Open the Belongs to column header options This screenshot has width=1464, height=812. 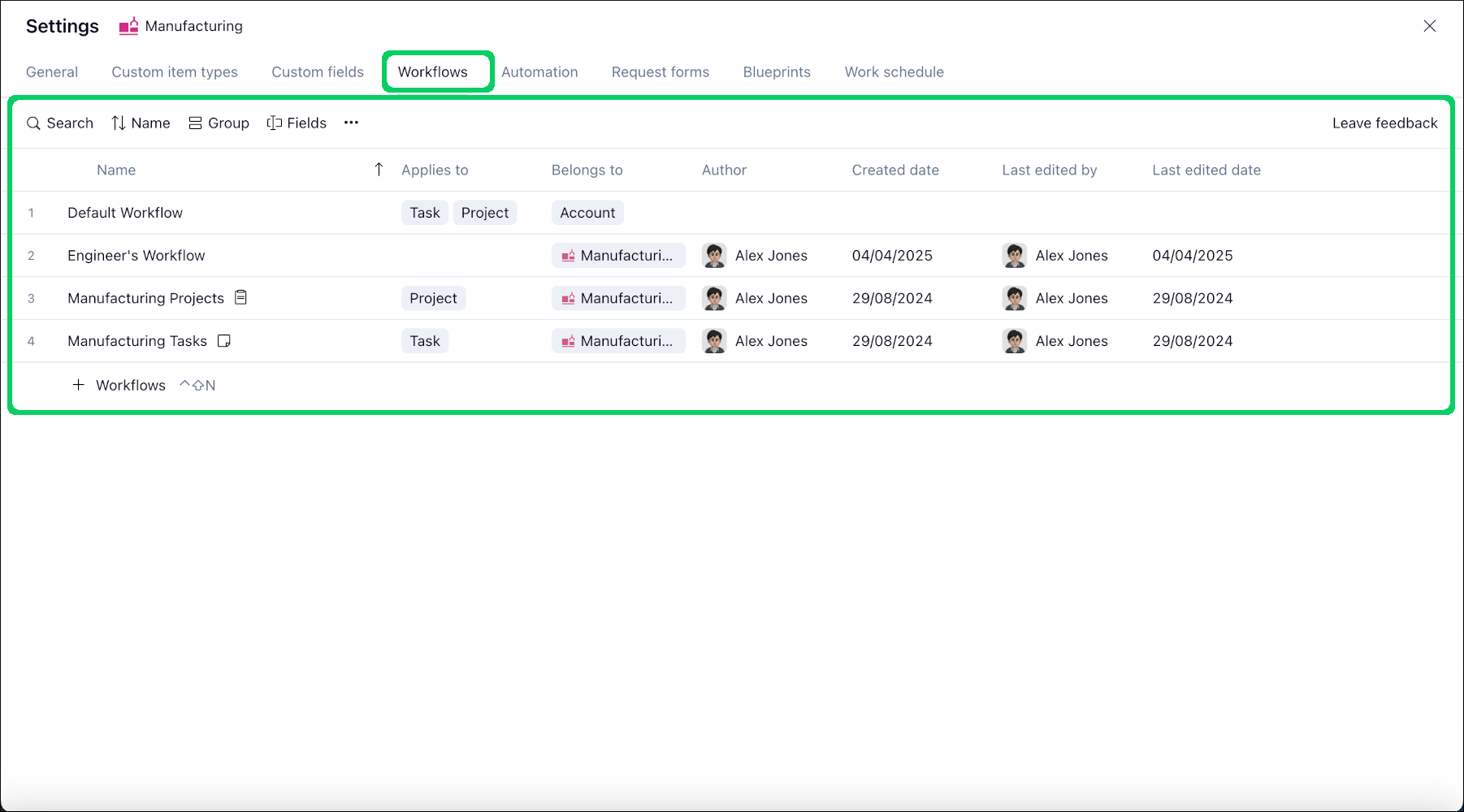click(587, 170)
